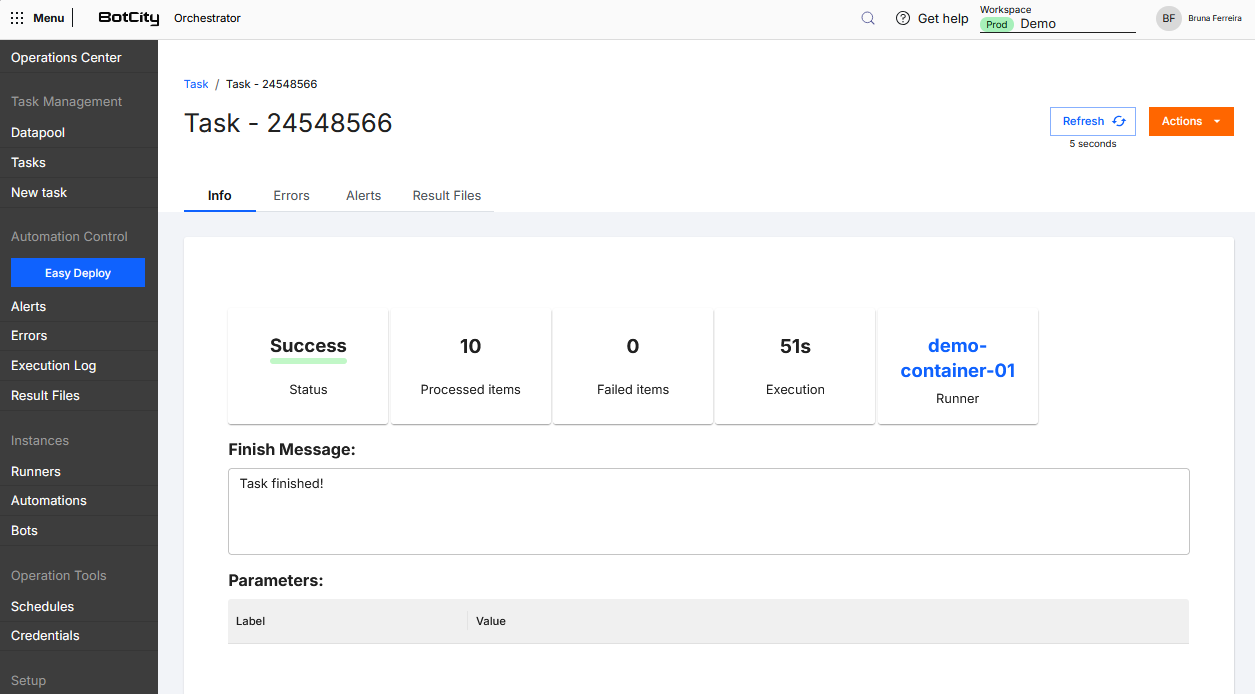
Task: Click the Get help question icon
Action: pyautogui.click(x=903, y=18)
